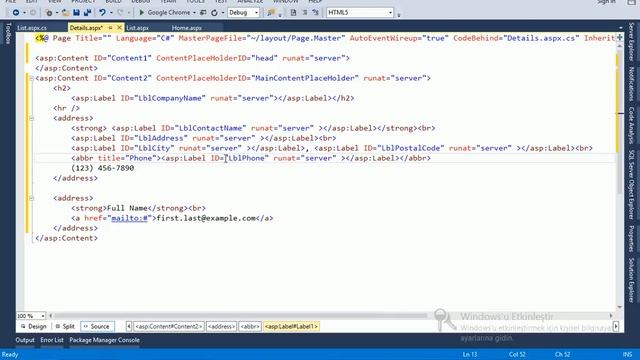Viewport: 640px width, 360px height.
Task: Switch to Design view
Action: (x=33, y=327)
